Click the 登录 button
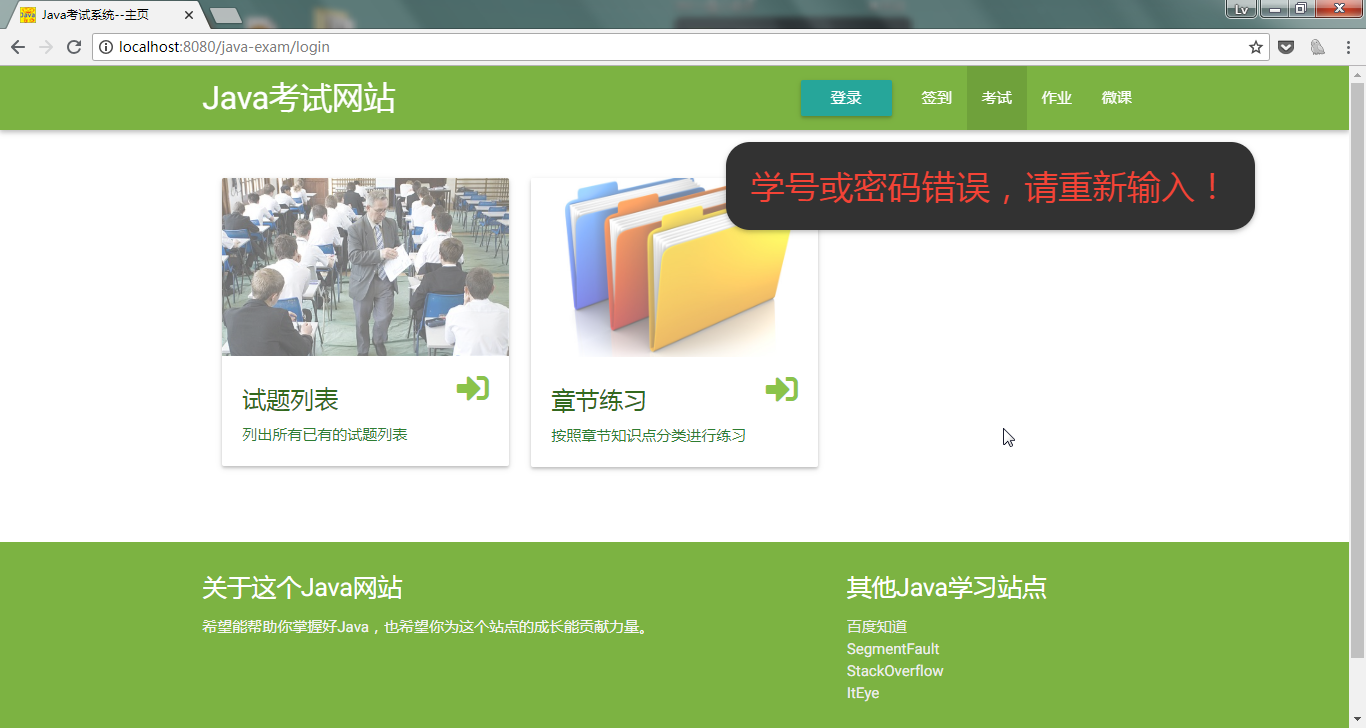The width and height of the screenshot is (1366, 728). point(846,98)
